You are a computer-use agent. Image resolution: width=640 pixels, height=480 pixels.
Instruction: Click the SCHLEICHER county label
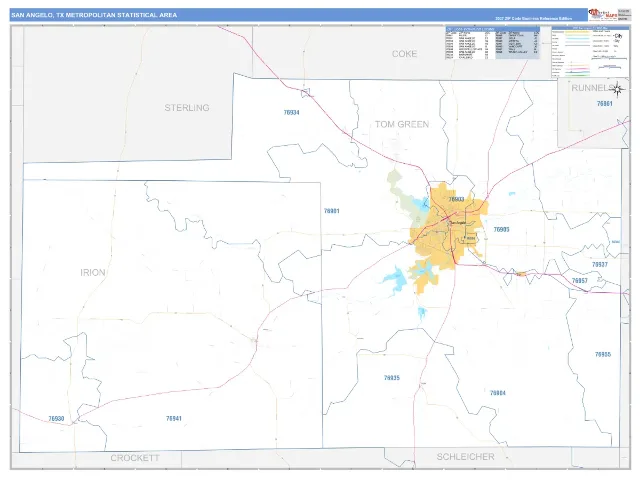coord(466,457)
